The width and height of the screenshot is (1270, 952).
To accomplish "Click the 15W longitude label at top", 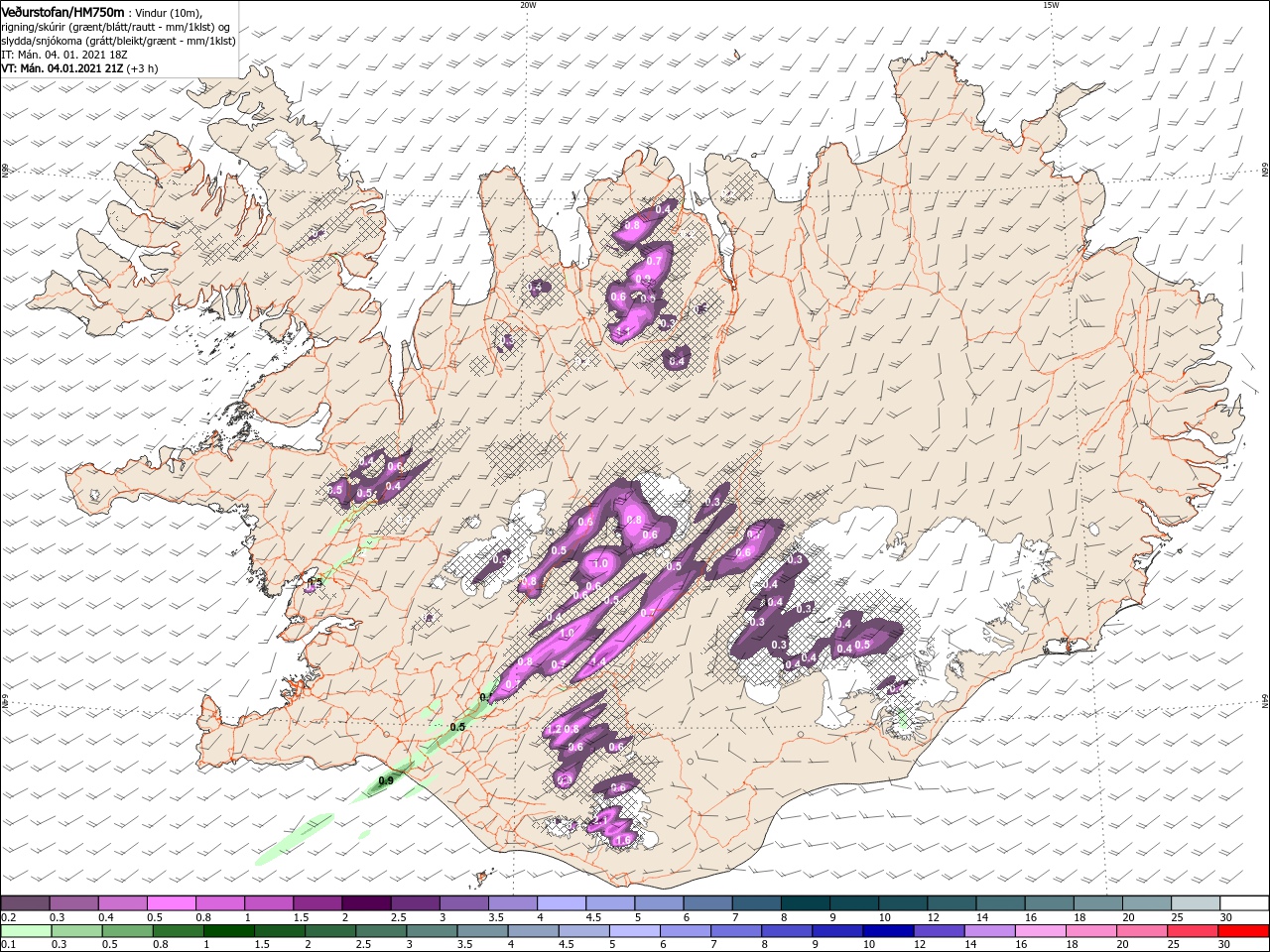I will pyautogui.click(x=1051, y=5).
